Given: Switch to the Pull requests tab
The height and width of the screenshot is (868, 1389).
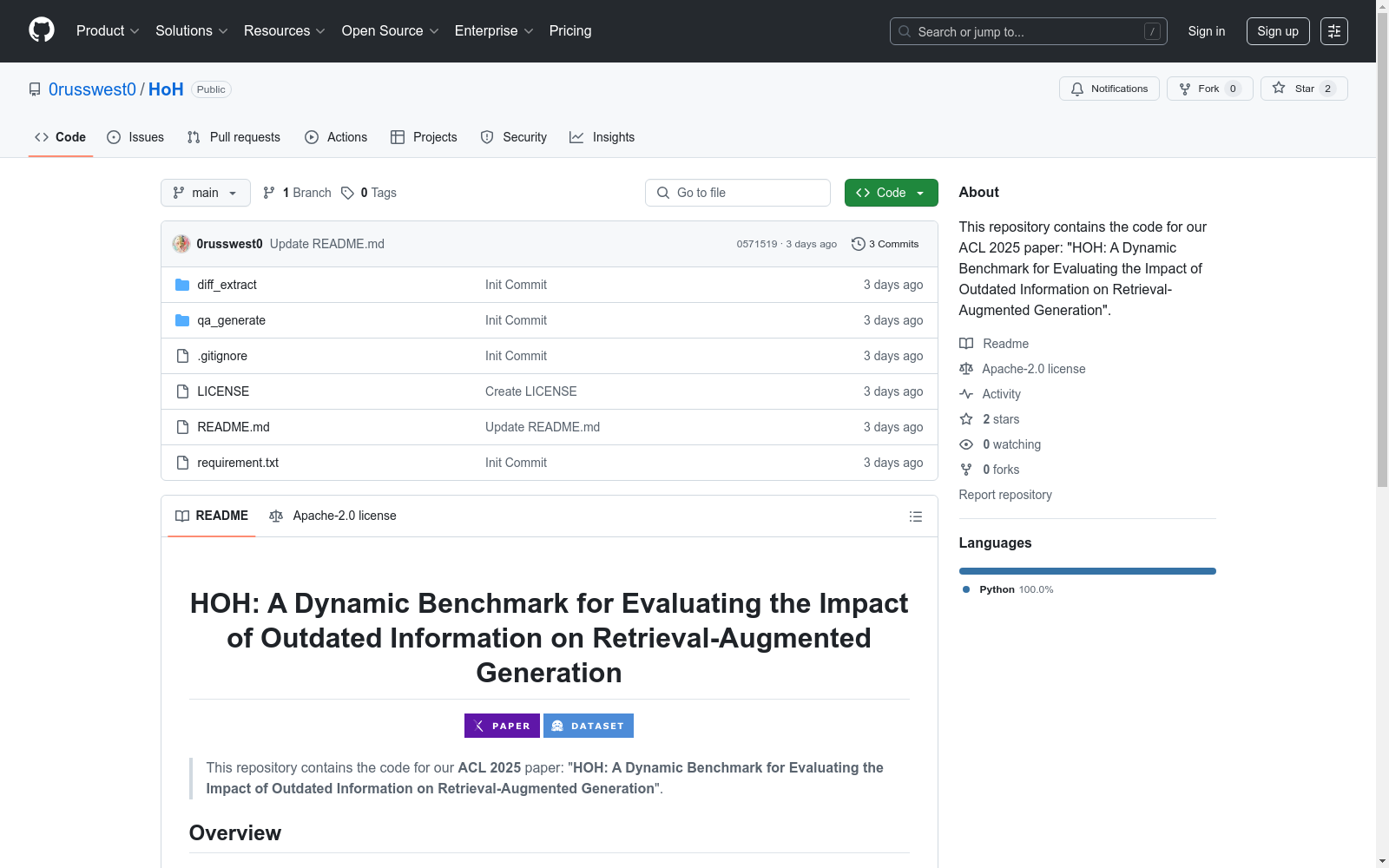Looking at the screenshot, I should point(234,137).
